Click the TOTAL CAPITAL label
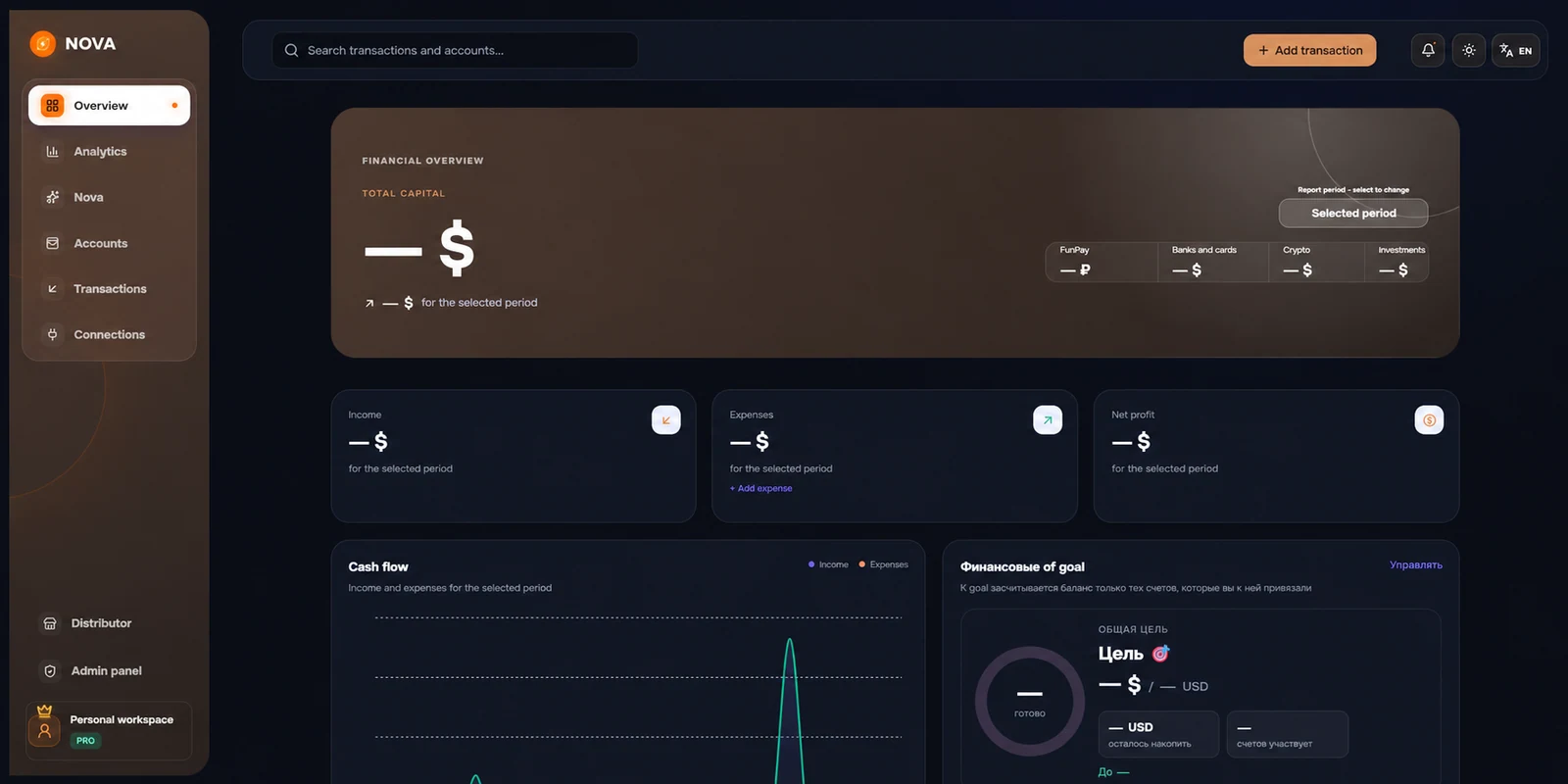Image resolution: width=1568 pixels, height=784 pixels. pyautogui.click(x=404, y=194)
